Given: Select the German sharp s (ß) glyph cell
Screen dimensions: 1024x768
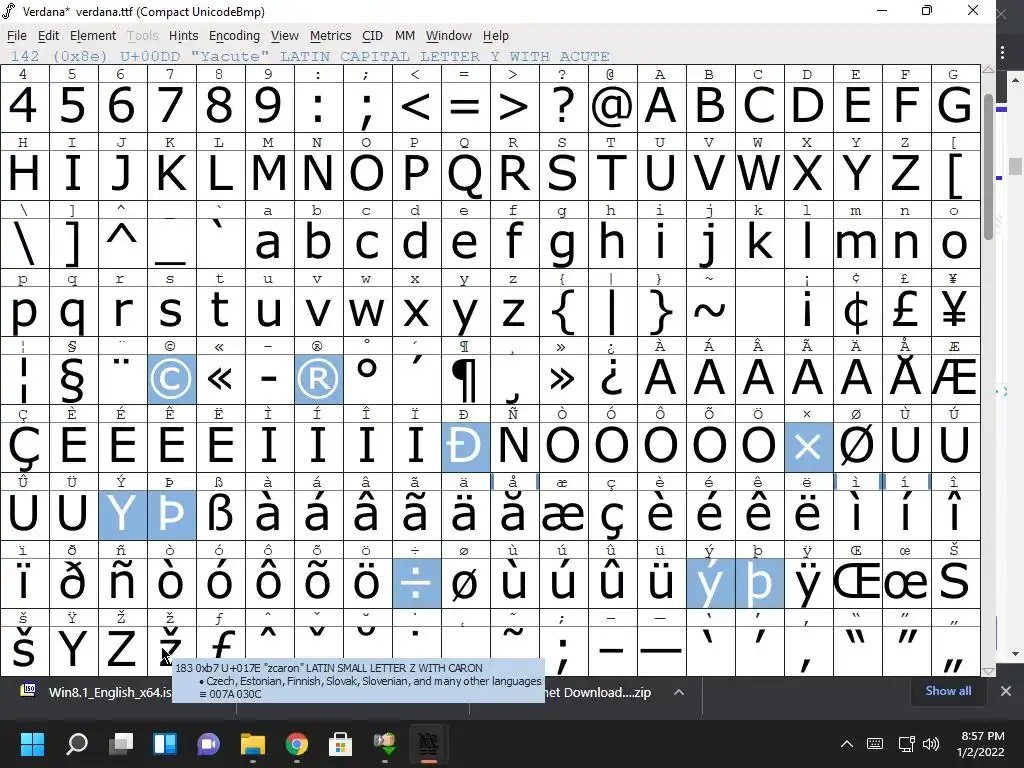Looking at the screenshot, I should 221,515.
